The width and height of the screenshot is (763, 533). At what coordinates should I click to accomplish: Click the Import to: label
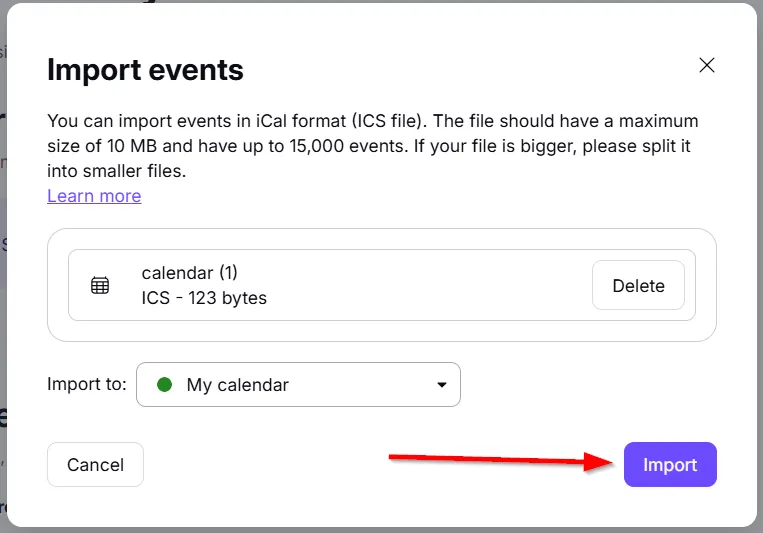pyautogui.click(x=87, y=385)
